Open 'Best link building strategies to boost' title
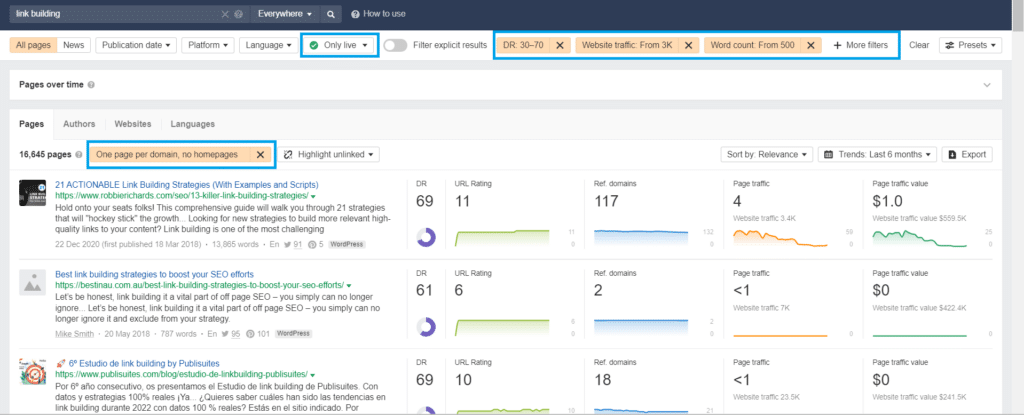This screenshot has height=415, width=1024. click(155, 274)
